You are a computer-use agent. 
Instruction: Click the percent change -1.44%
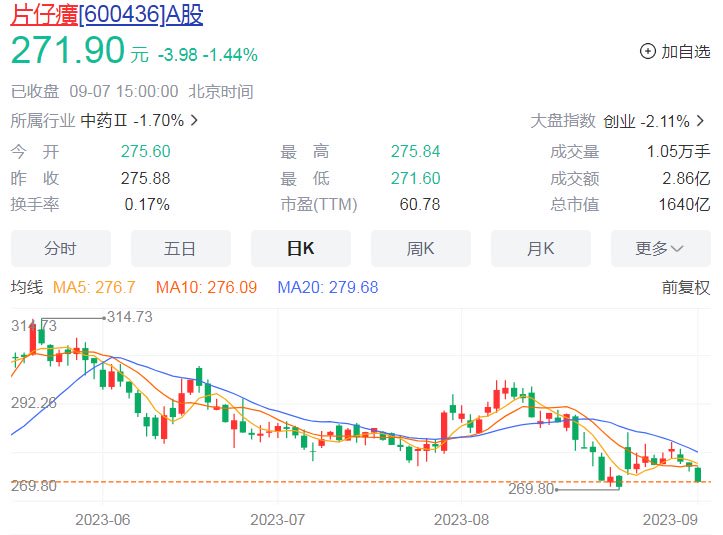[230, 55]
